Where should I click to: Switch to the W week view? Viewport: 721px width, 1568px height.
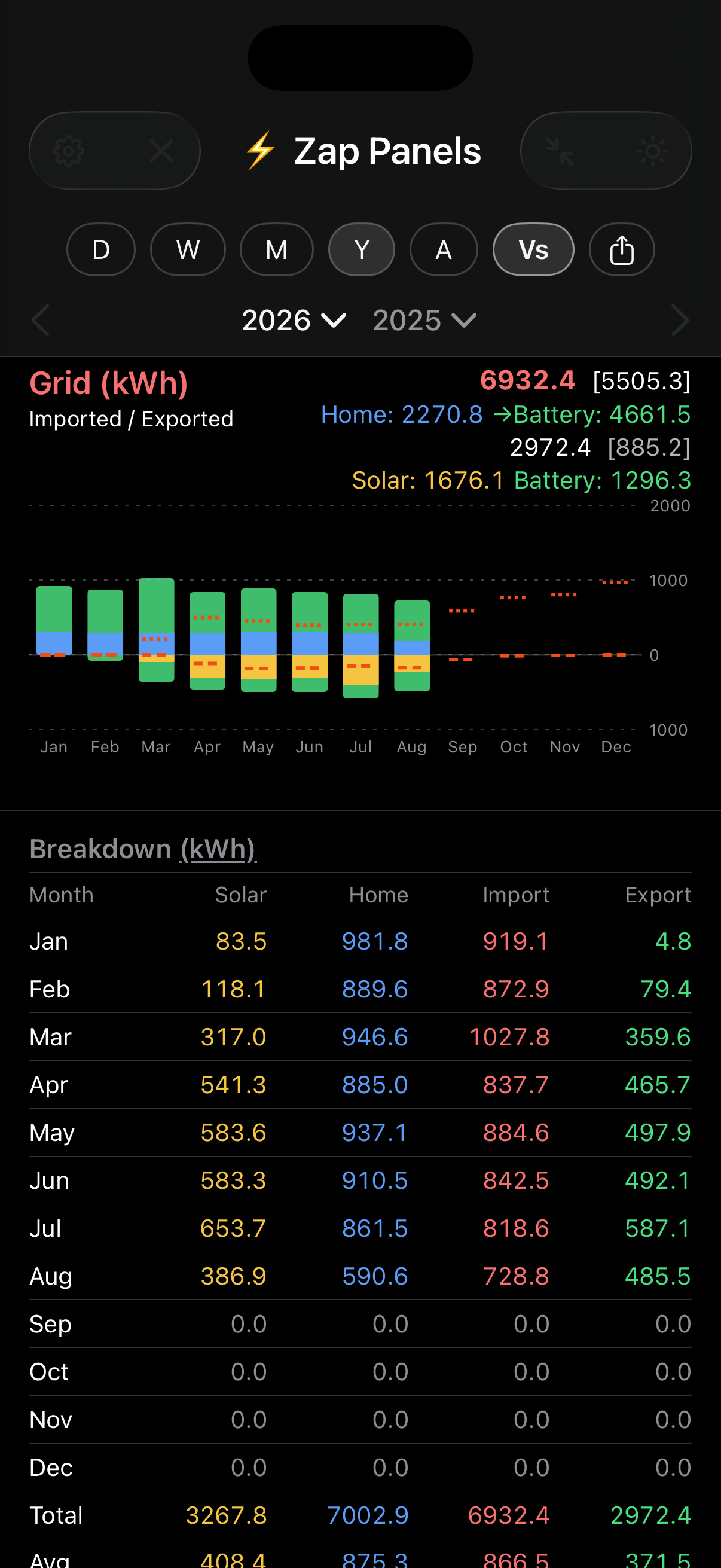(188, 249)
